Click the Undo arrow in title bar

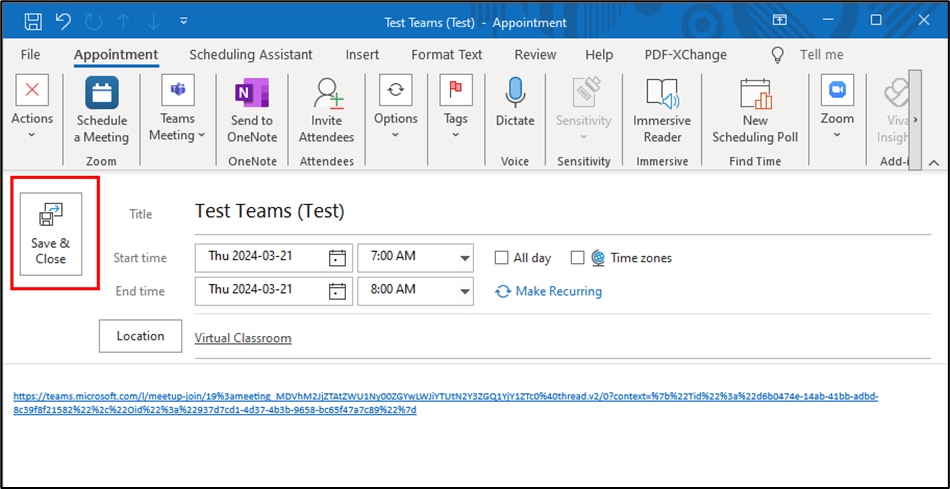coord(62,21)
